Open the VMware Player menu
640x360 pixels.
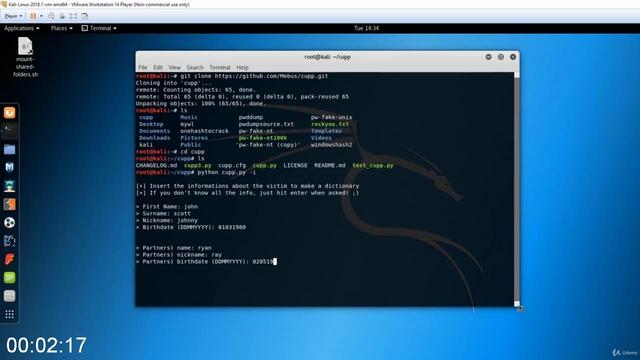[13, 16]
